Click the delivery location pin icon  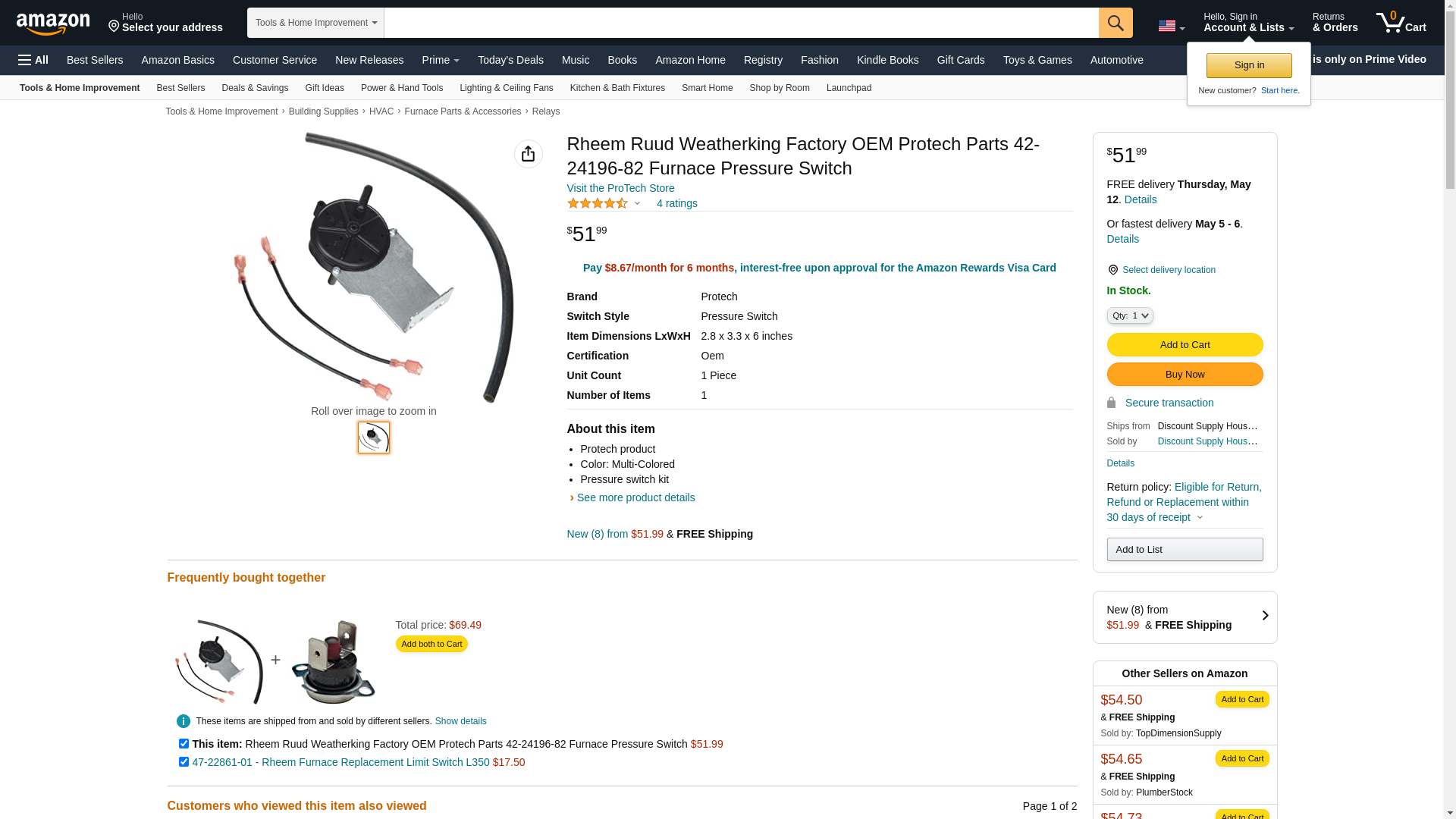click(1112, 270)
